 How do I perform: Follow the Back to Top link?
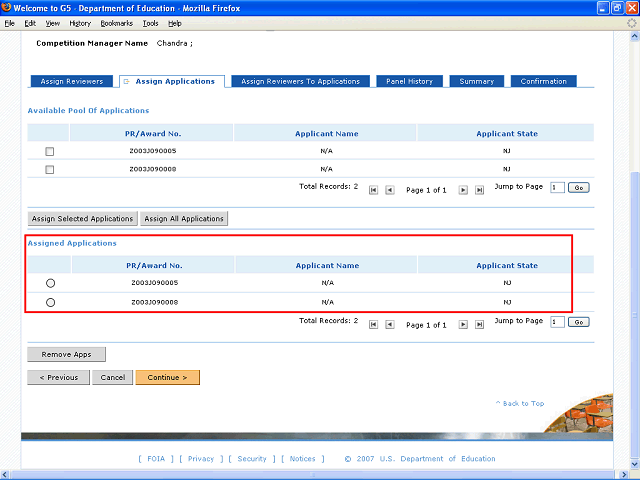pos(520,403)
